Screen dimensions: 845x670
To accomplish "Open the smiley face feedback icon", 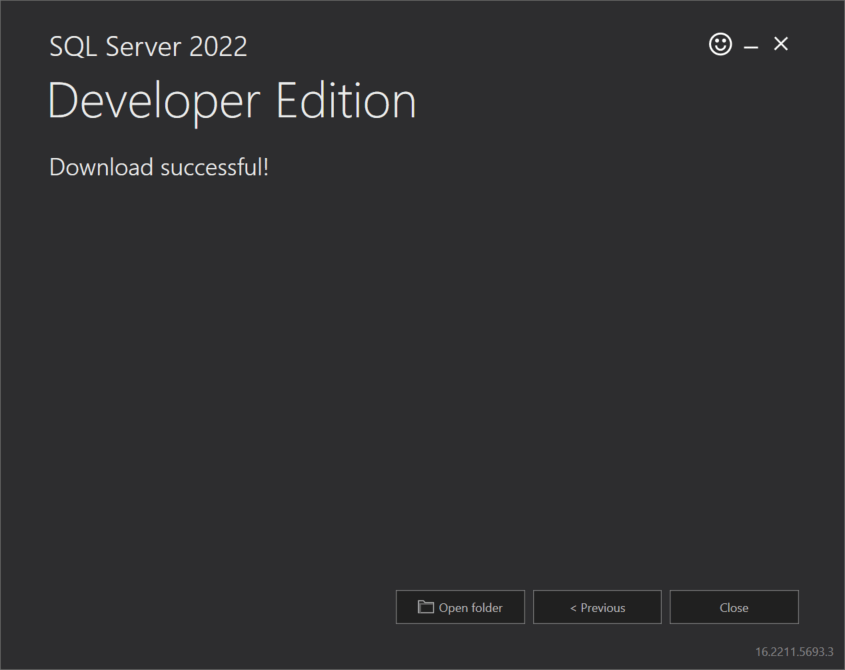I will coord(720,44).
